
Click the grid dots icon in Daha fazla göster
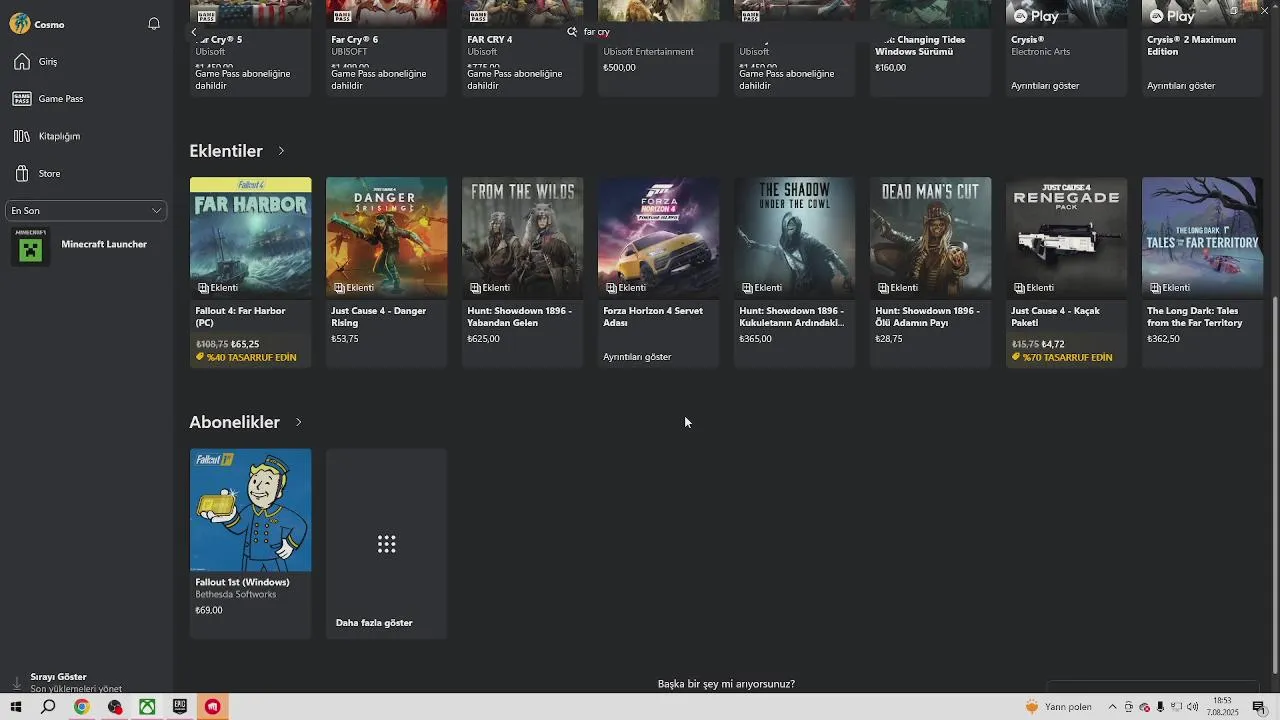[387, 544]
